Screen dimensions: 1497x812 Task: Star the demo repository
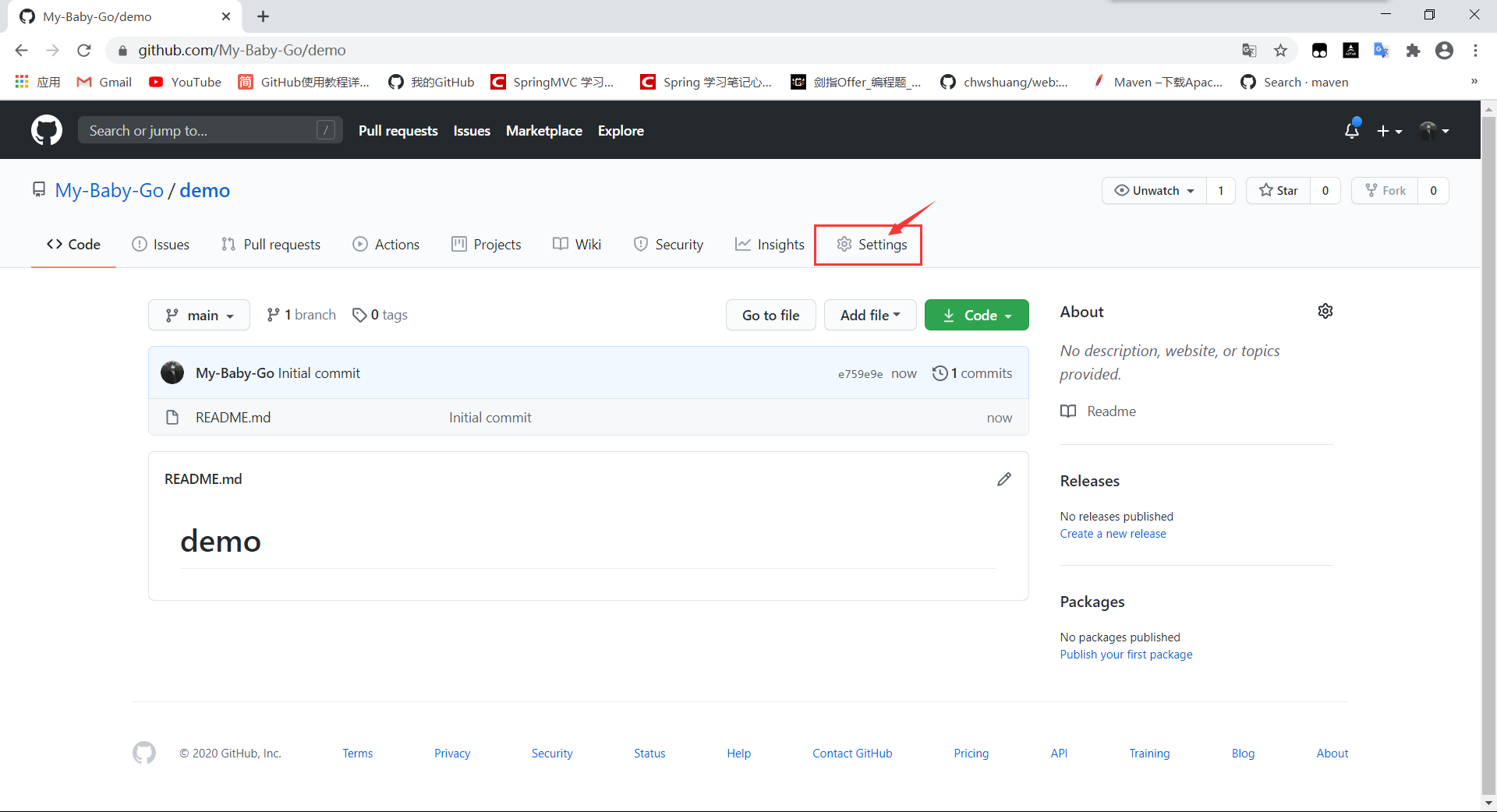click(x=1279, y=191)
